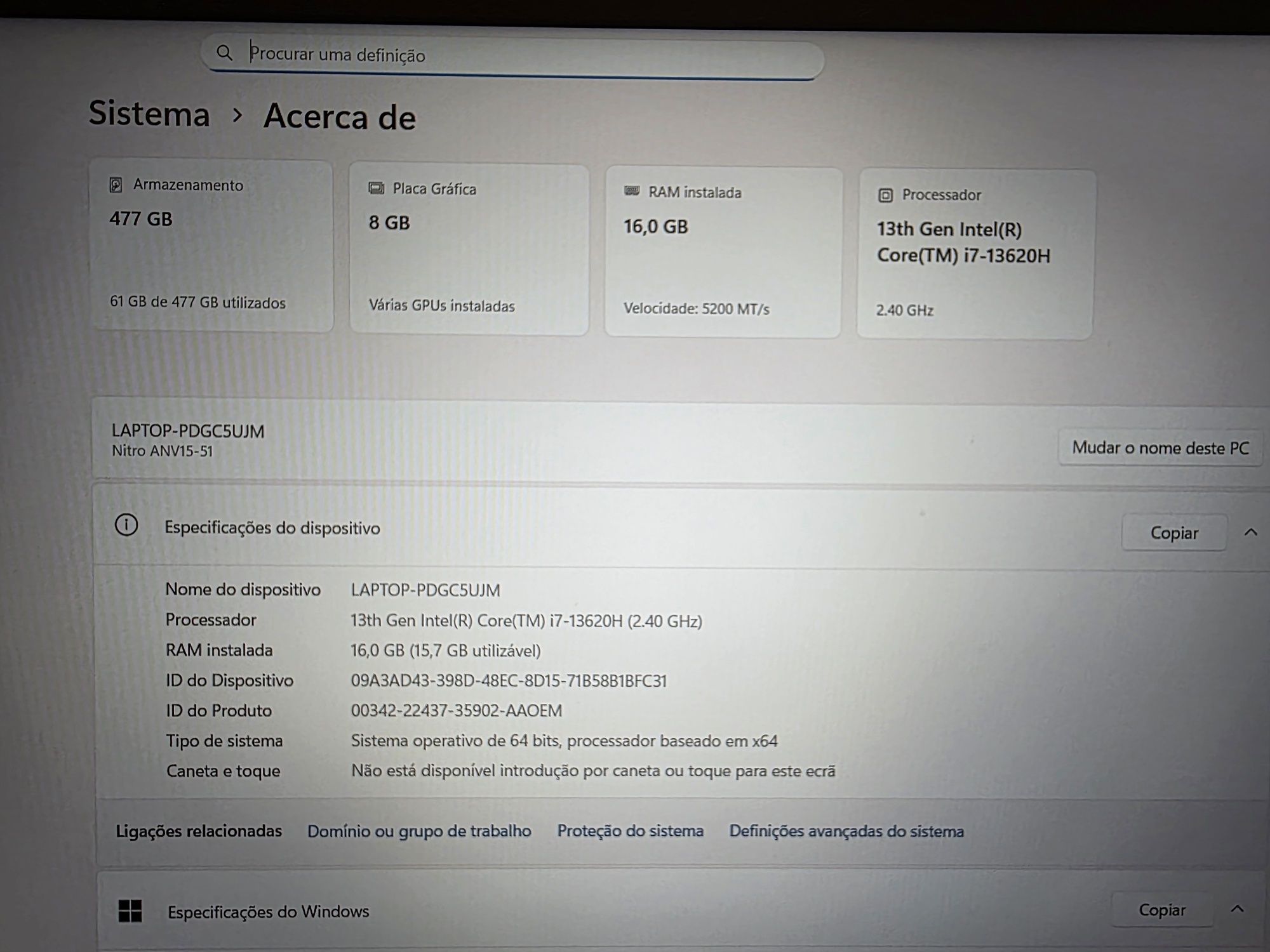
Task: Click the Ligações relacionadas label
Action: (x=199, y=831)
